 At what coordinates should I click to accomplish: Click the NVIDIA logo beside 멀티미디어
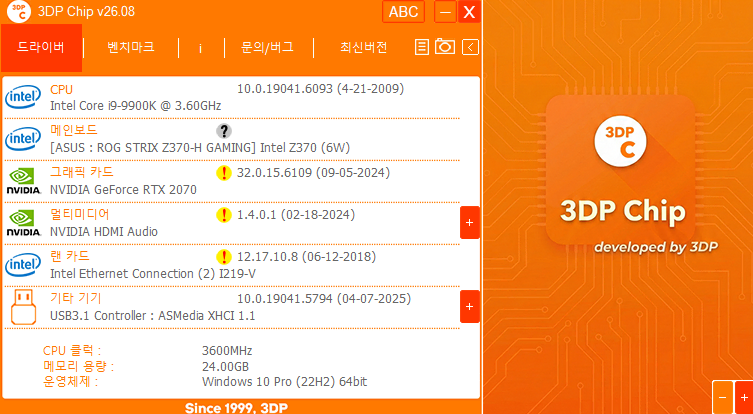[23, 222]
